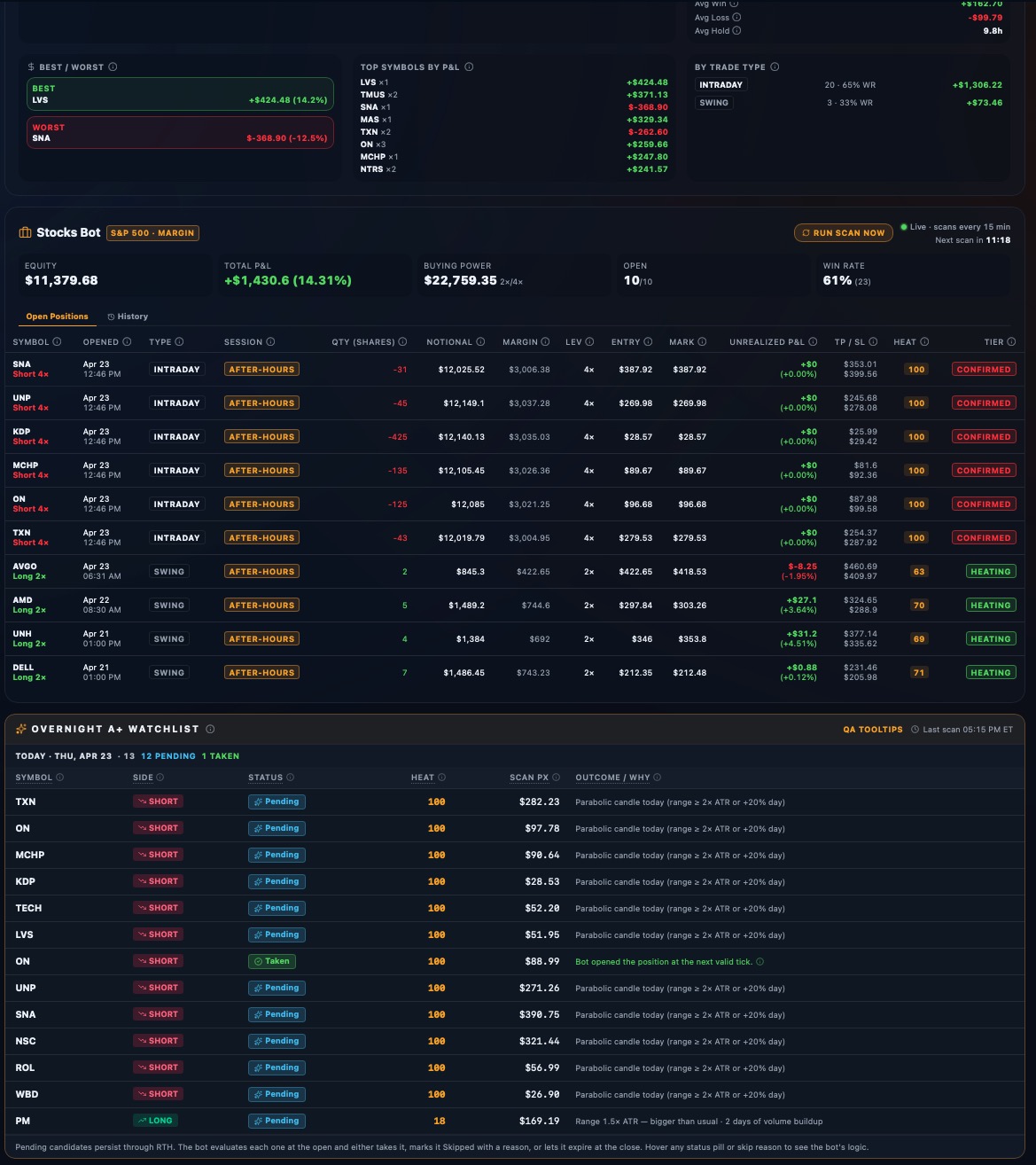The height and width of the screenshot is (1165, 1036).
Task: Click the heat meter showing 63 for AVGO
Action: (x=917, y=571)
